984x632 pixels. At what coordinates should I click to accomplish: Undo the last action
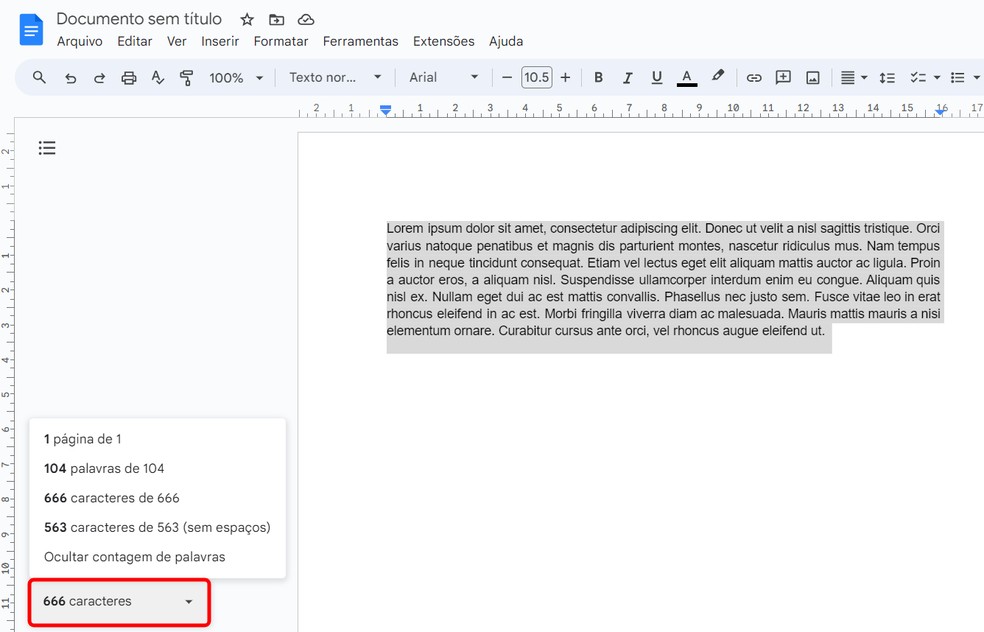point(70,78)
